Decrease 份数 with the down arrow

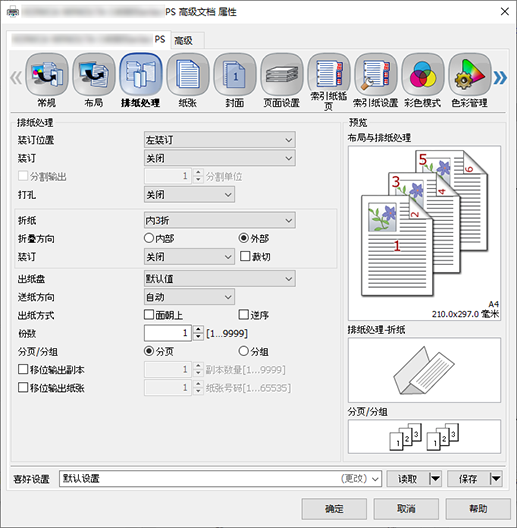198,337
